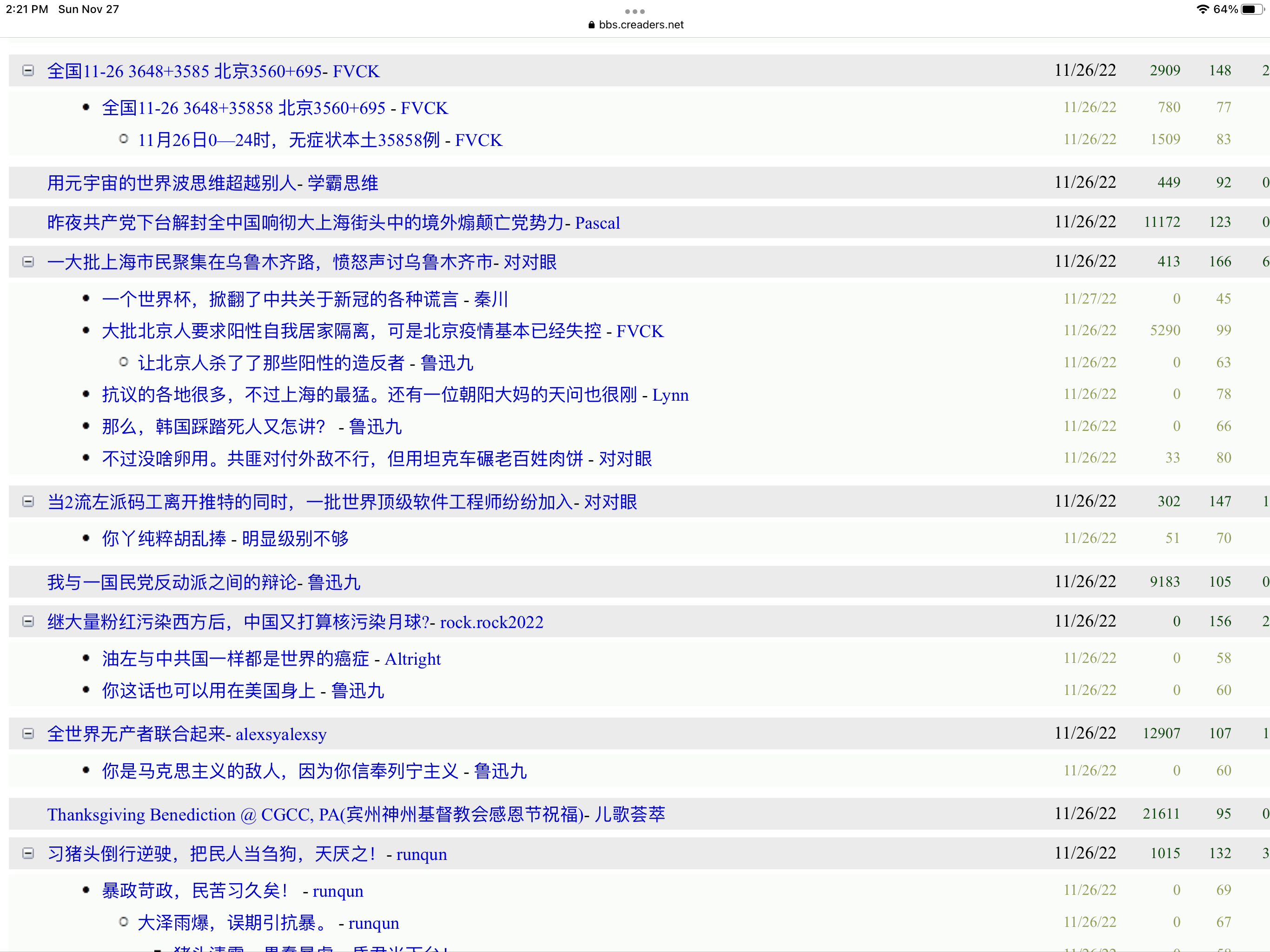The width and height of the screenshot is (1270, 952).
Task: Collapse the 一大批上海市民聚集 thread
Action: (x=27, y=262)
